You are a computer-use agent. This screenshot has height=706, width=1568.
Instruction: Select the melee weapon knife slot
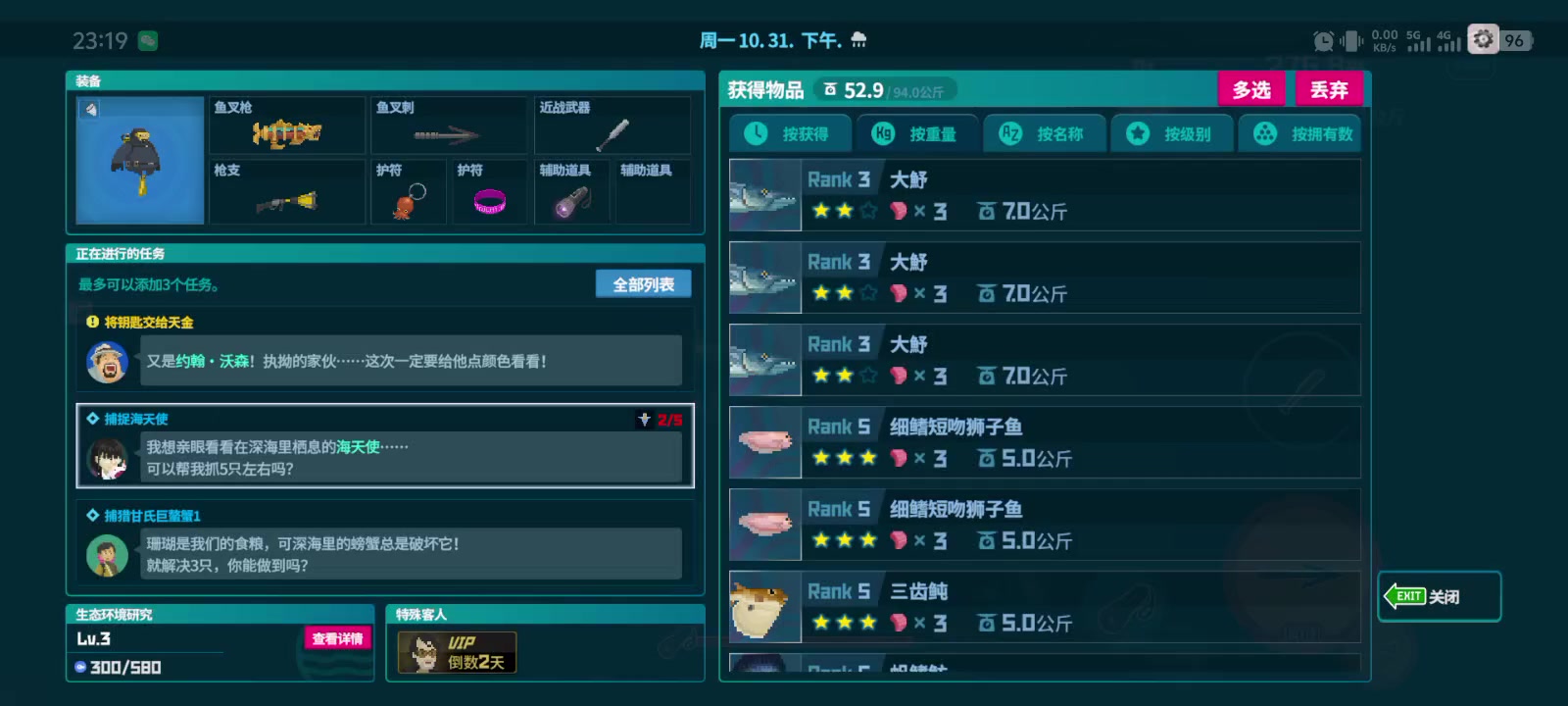click(x=612, y=125)
